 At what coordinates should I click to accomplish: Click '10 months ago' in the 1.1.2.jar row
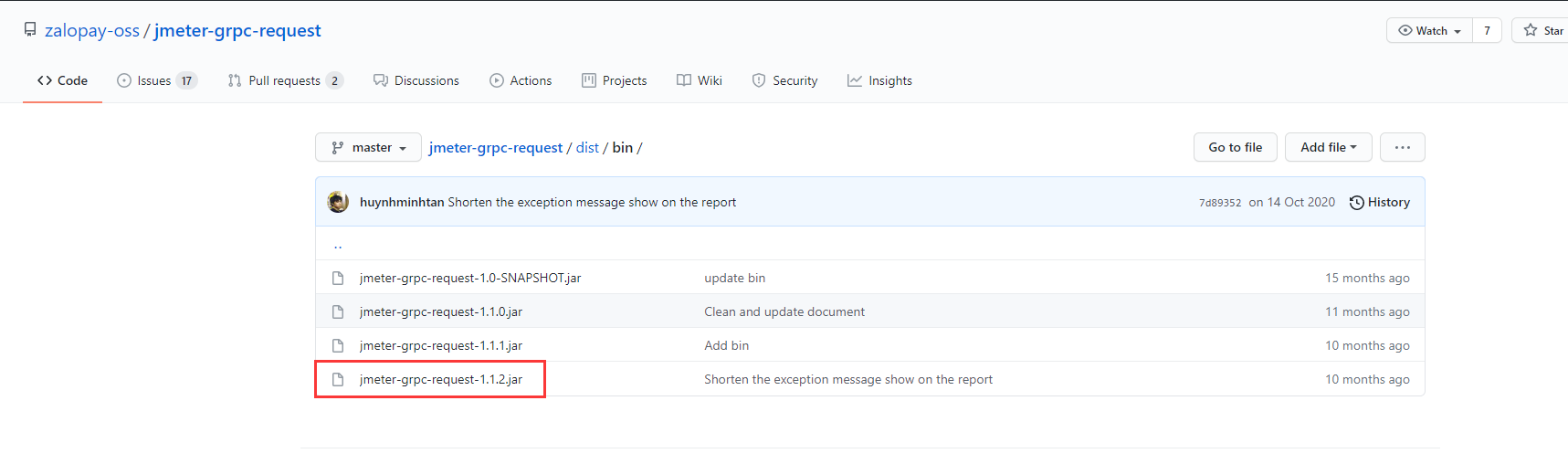[1367, 379]
